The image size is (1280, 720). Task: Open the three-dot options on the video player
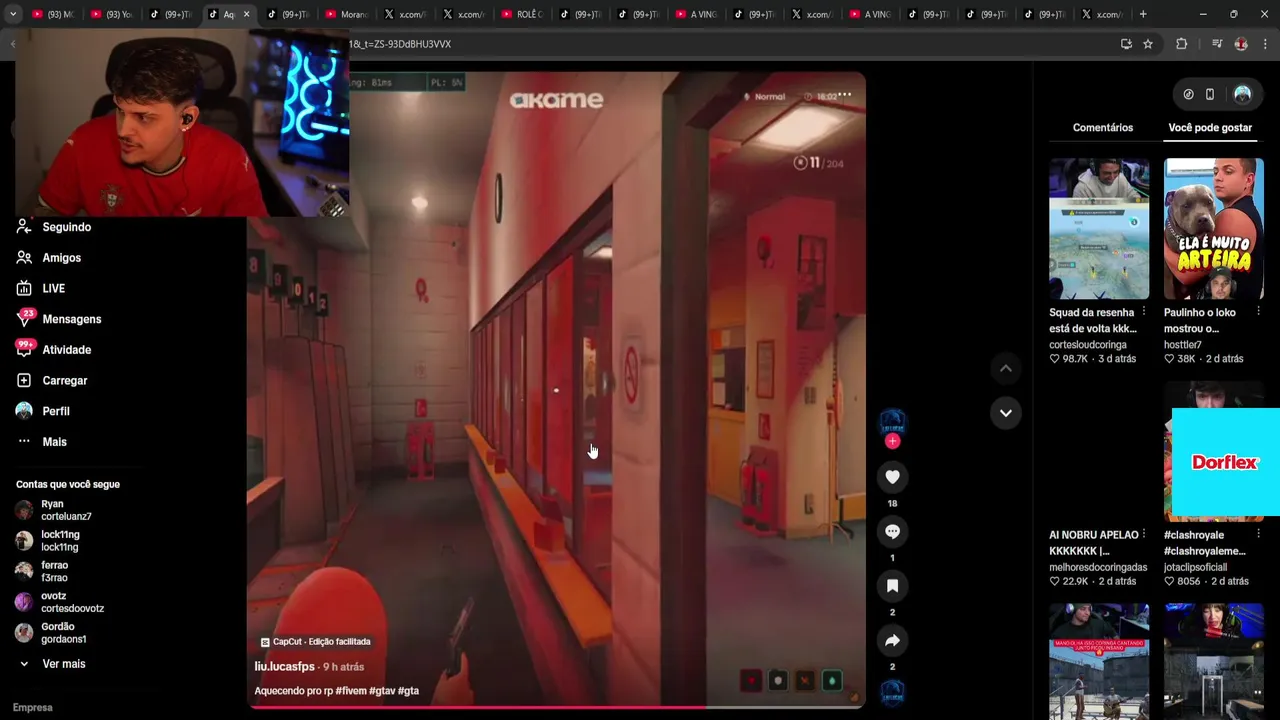click(844, 96)
